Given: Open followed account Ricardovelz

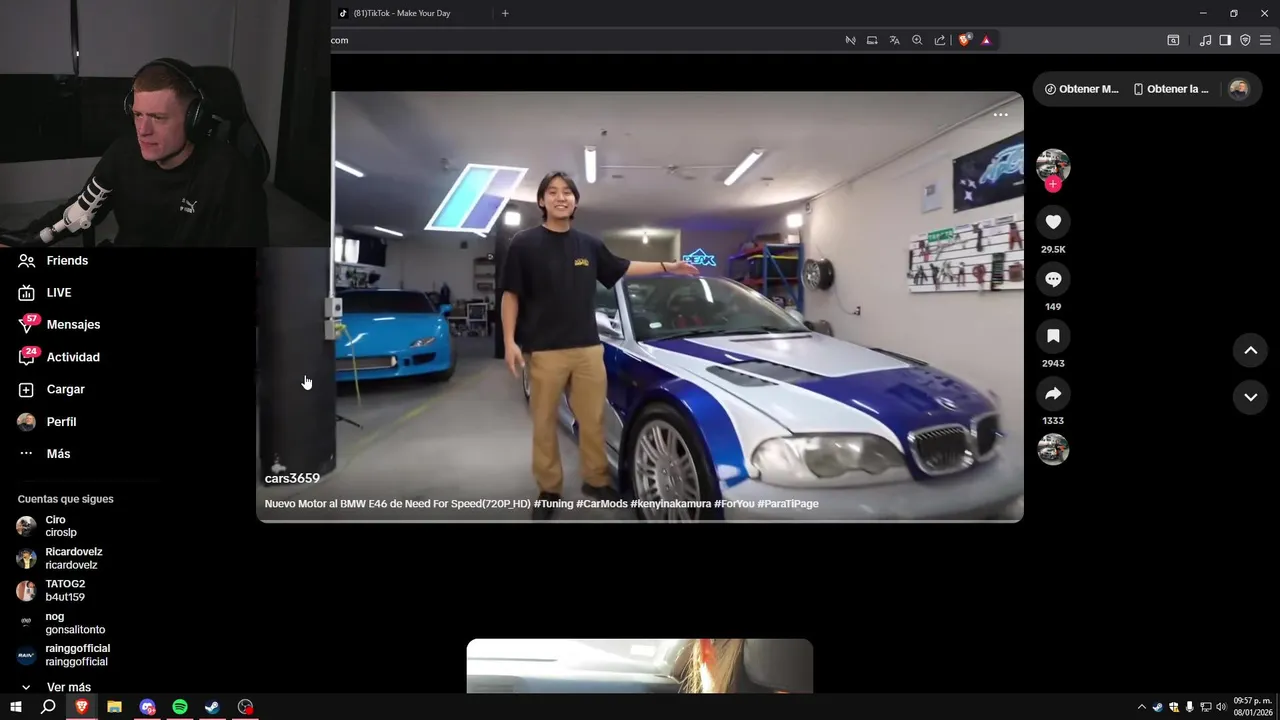Looking at the screenshot, I should pos(60,558).
